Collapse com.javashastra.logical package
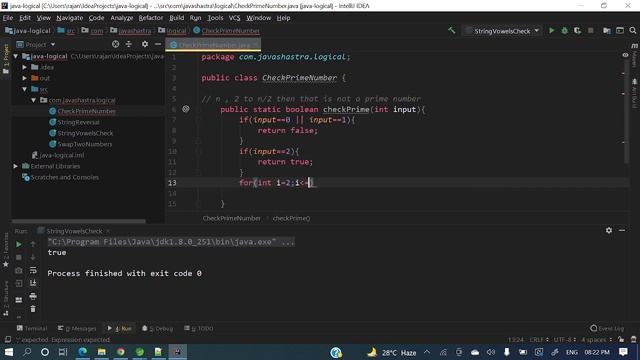 click(33, 100)
